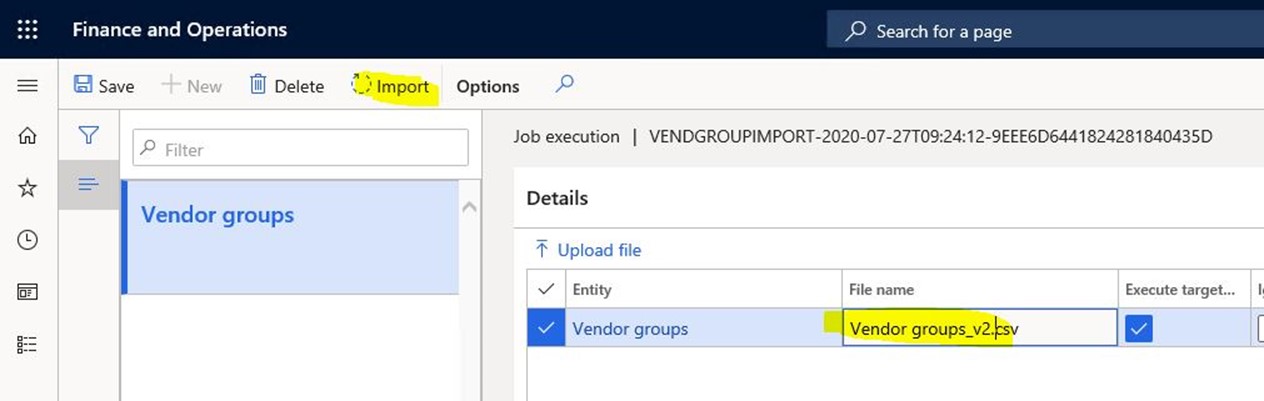
Task: Toggle the Vendor groups row selection checkbox
Action: 546,328
